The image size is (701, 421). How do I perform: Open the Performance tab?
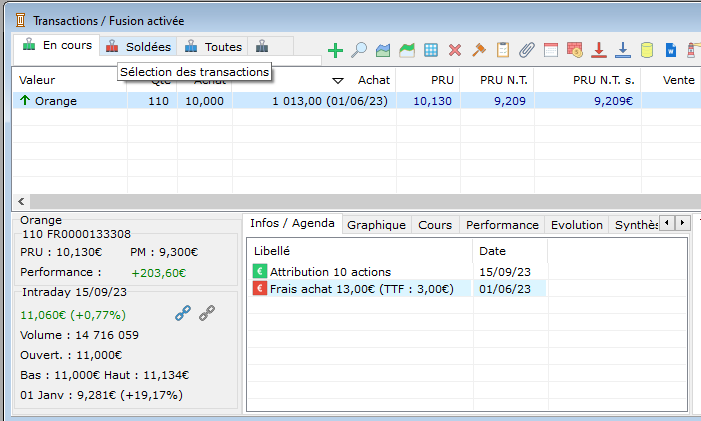coord(502,225)
